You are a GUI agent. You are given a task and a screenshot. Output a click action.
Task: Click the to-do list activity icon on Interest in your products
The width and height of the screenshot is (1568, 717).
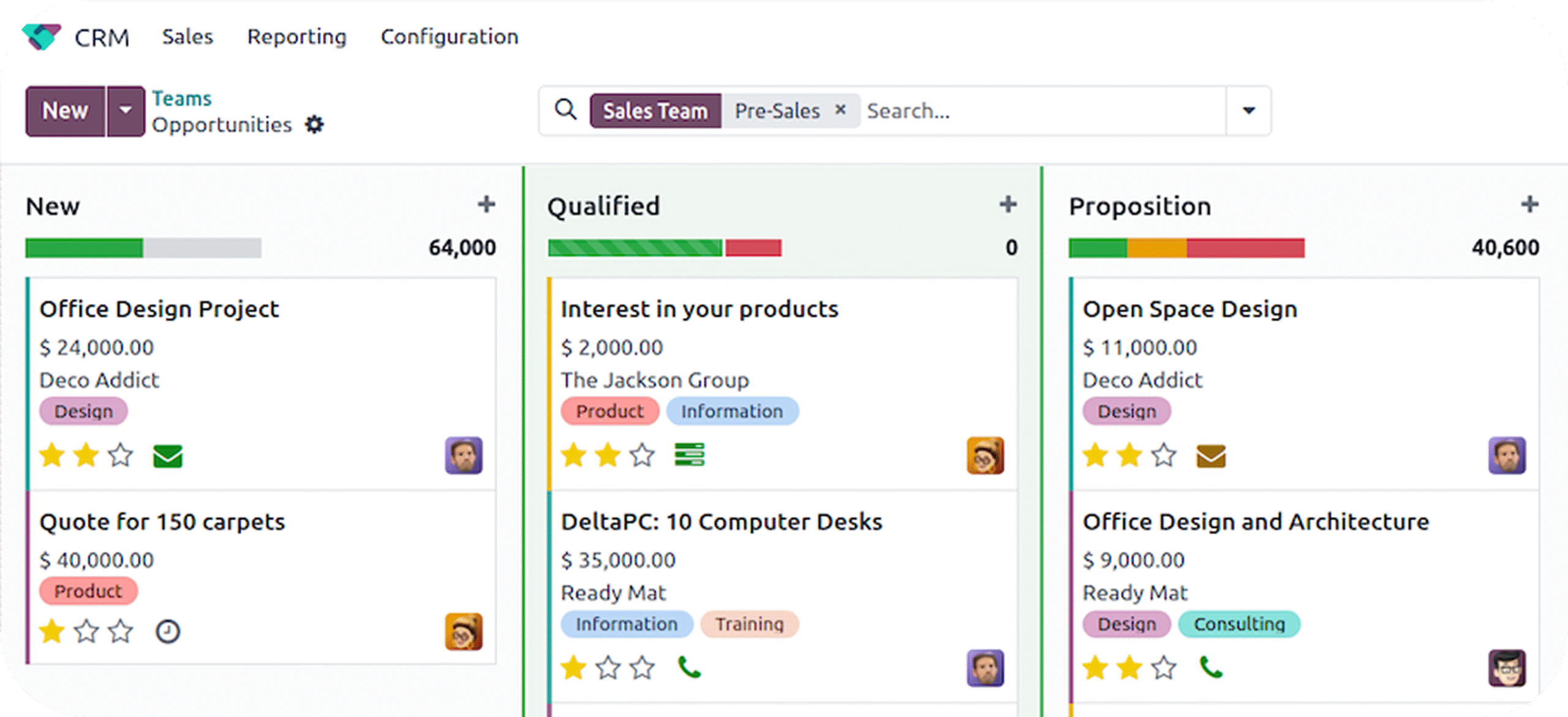689,455
